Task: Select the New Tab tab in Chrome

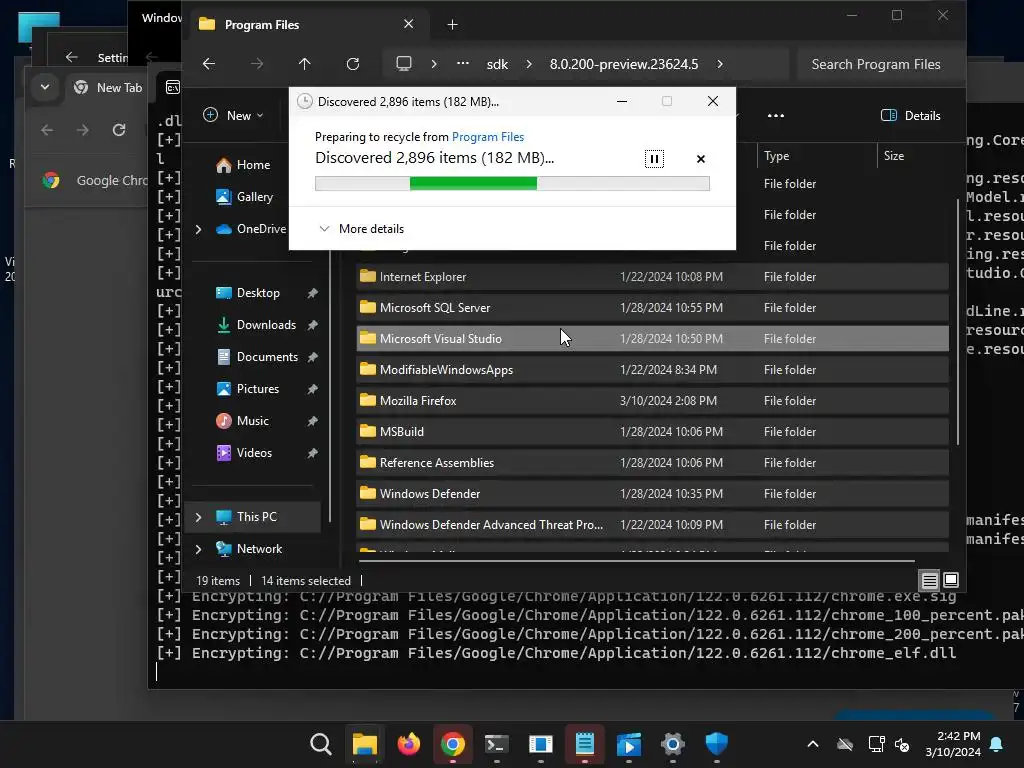Action: click(x=108, y=88)
